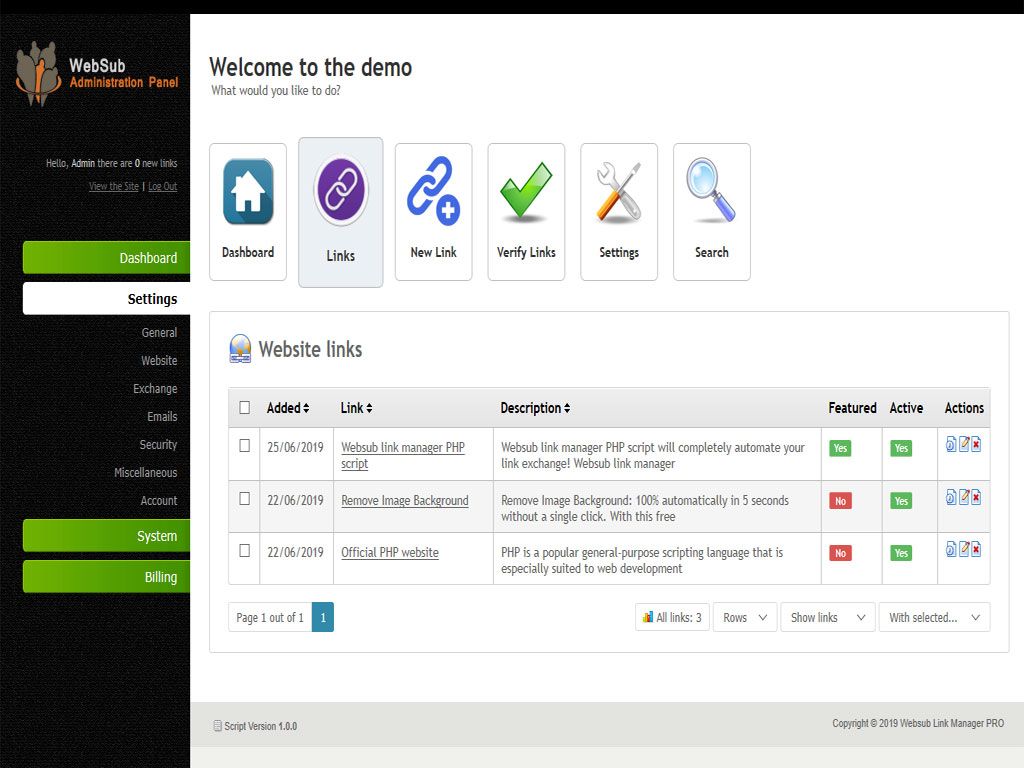The width and height of the screenshot is (1024, 768).
Task: Open the Official PHP website link
Action: click(x=390, y=552)
